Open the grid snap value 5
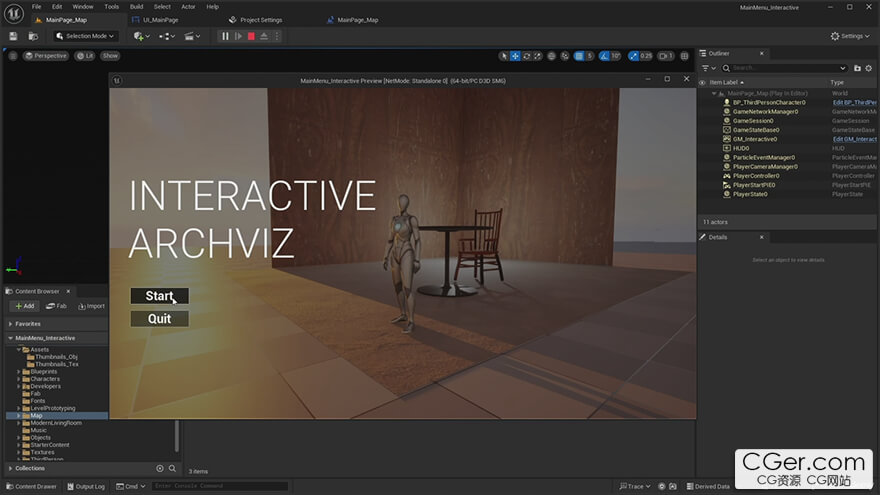 [x=590, y=56]
